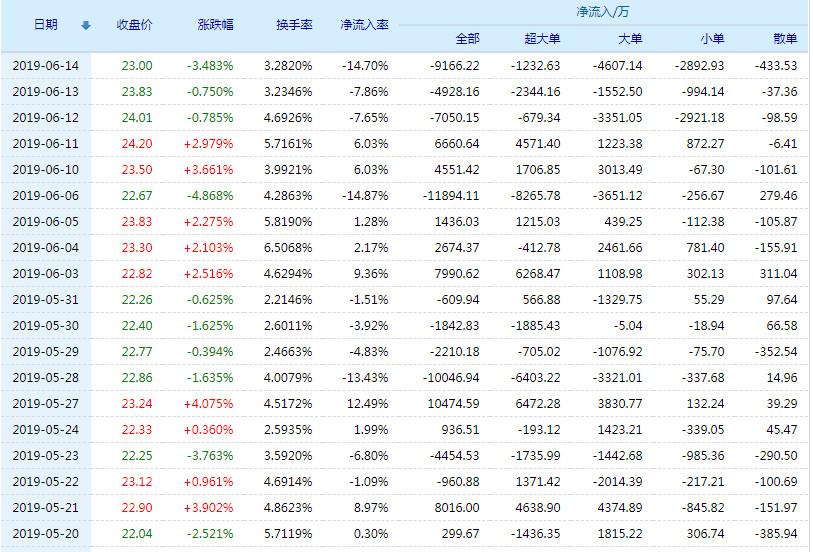Viewport: 813px width, 552px height.
Task: Click the 净流入率 column header
Action: click(x=364, y=25)
